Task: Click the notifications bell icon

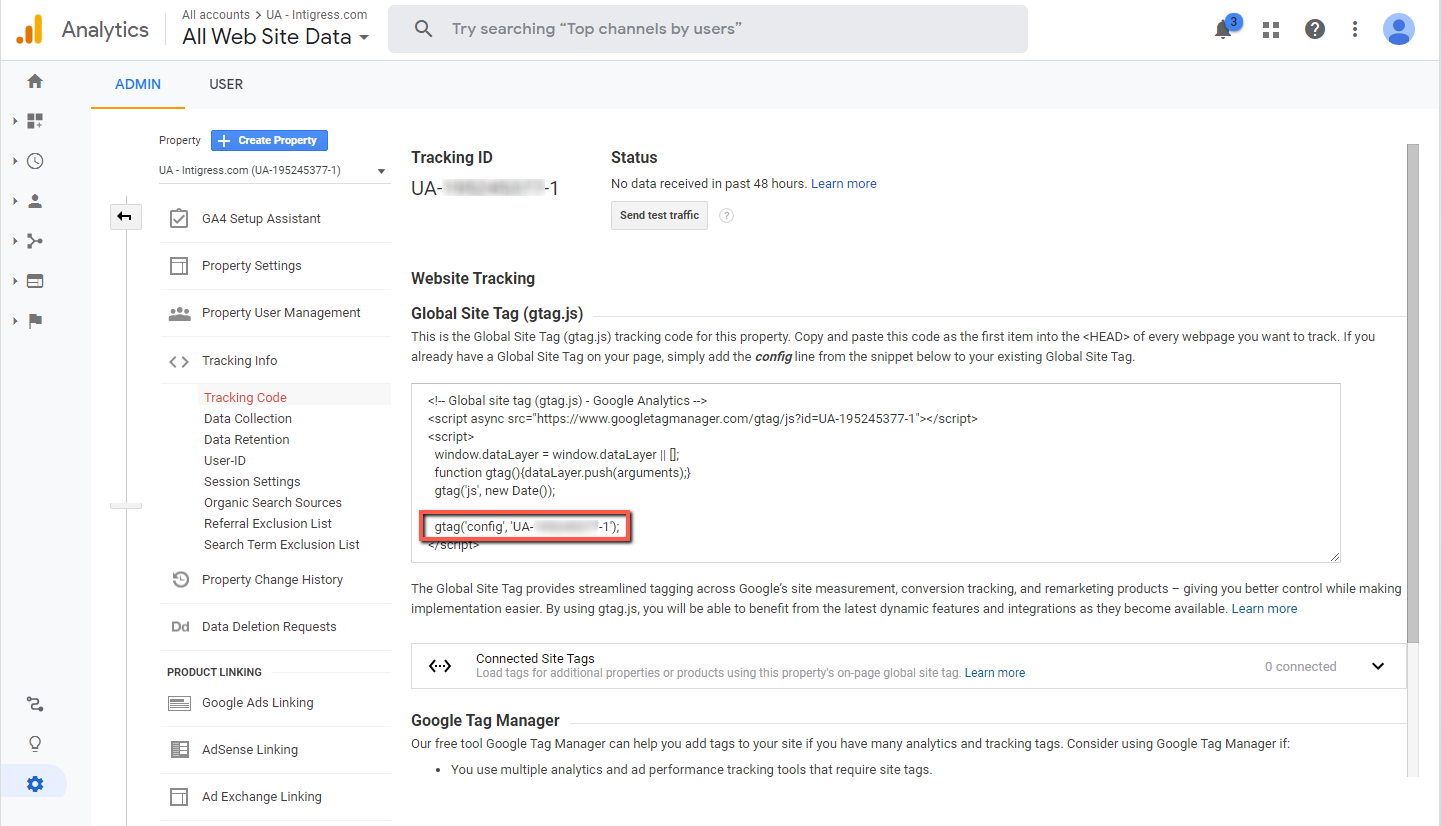Action: (x=1223, y=30)
